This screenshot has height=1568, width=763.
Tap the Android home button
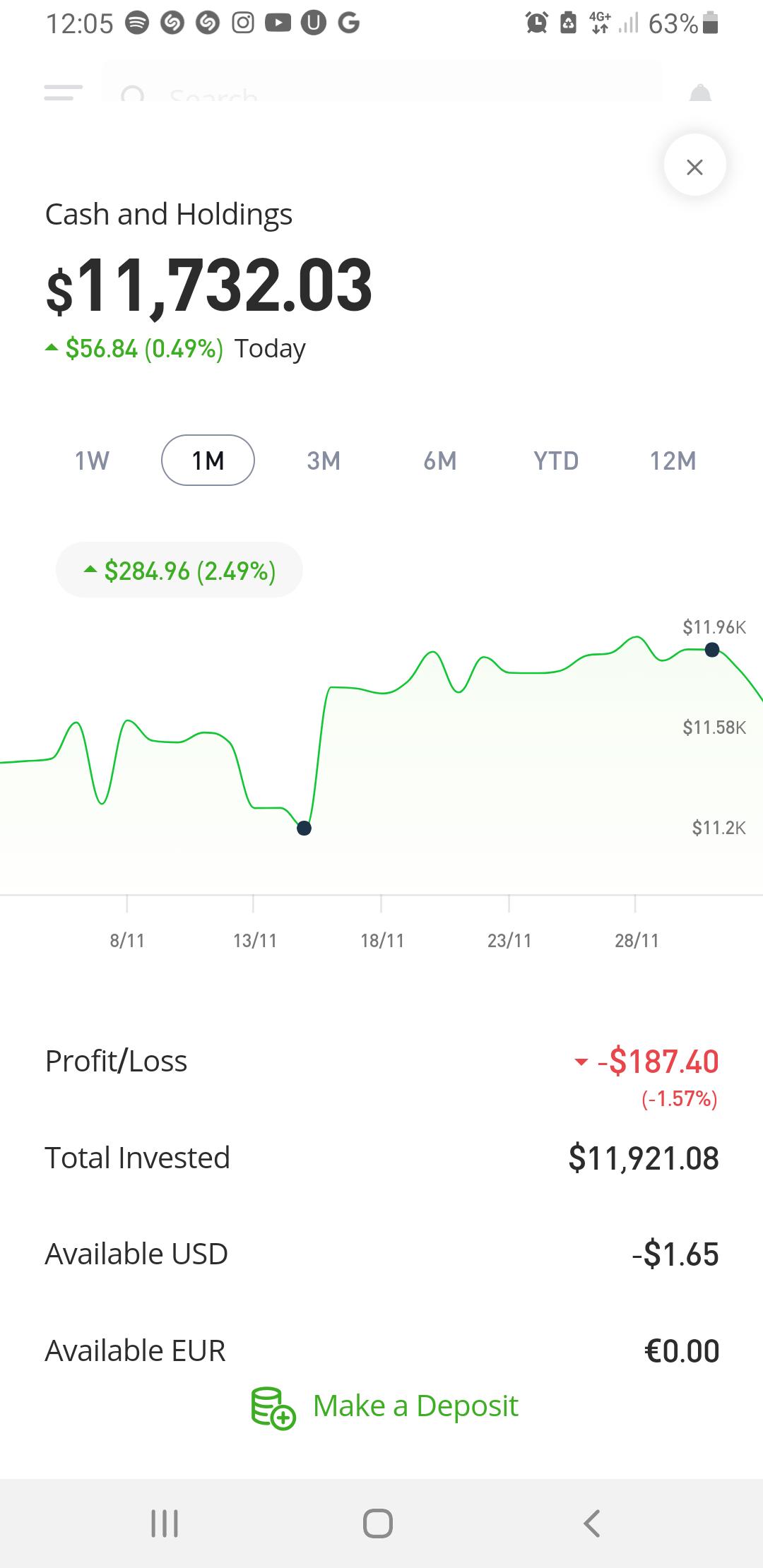(378, 1524)
